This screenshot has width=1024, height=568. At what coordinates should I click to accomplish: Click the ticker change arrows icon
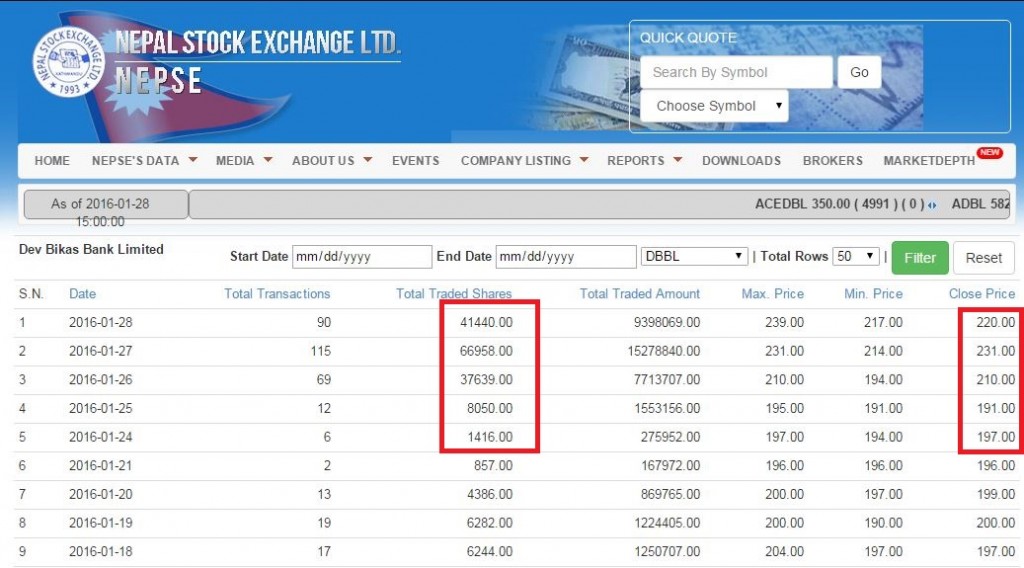933,205
